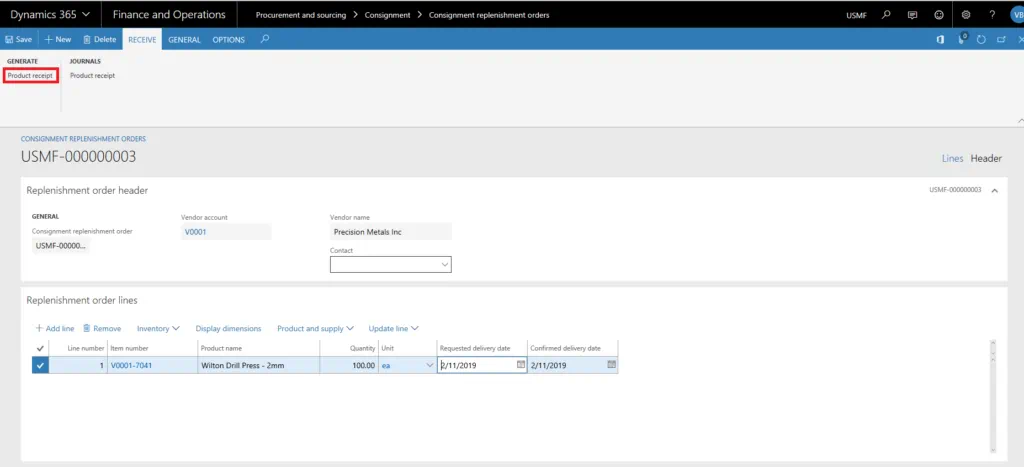Delete the current replenishment order
This screenshot has width=1024, height=467.
[x=99, y=39]
